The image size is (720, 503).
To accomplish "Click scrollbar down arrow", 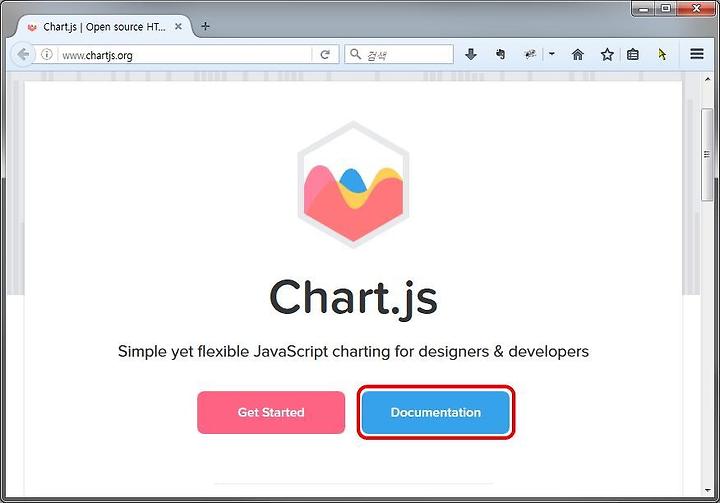I will tap(707, 490).
